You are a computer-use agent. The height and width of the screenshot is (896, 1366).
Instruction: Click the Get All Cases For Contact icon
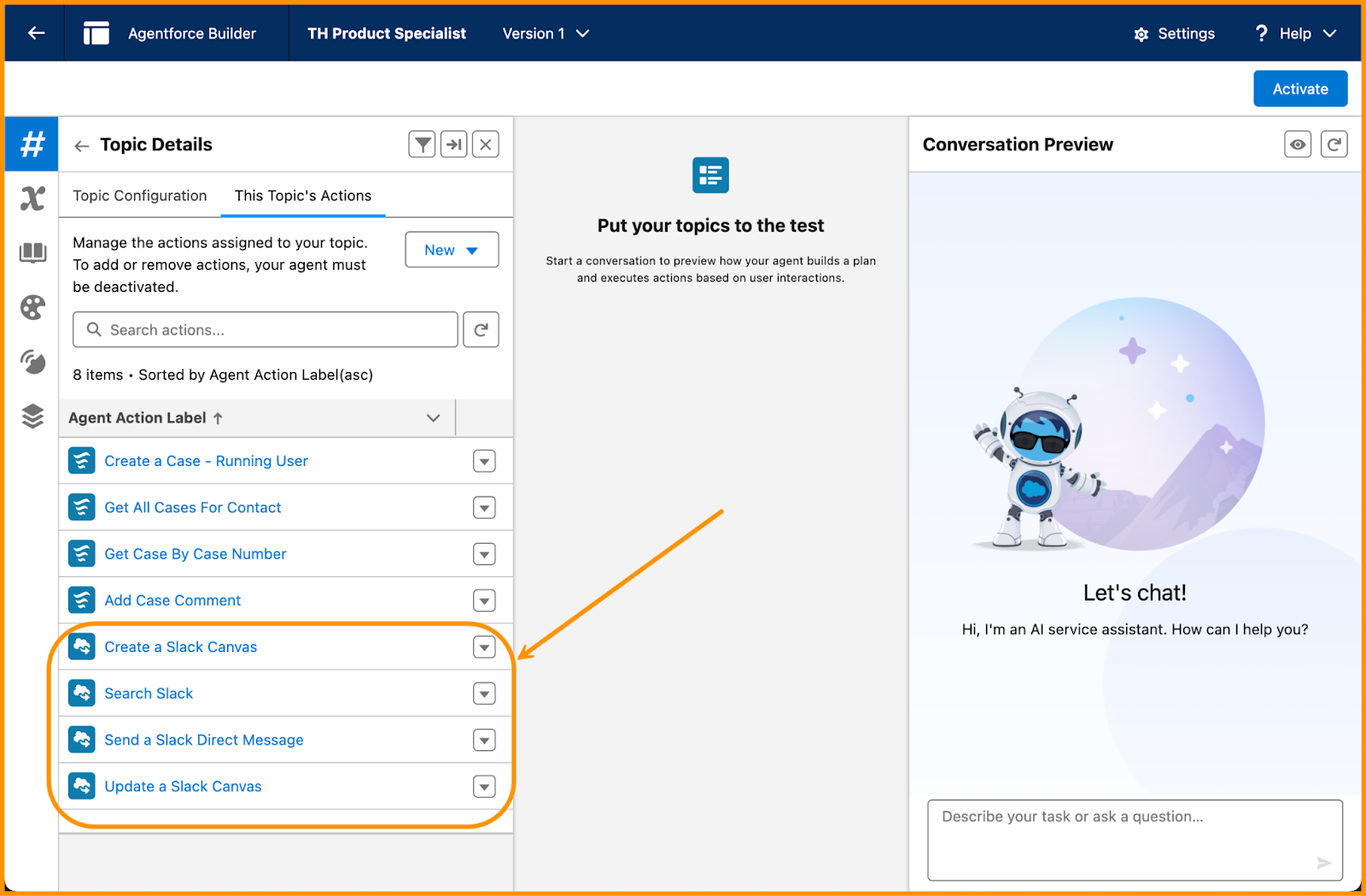coord(82,508)
